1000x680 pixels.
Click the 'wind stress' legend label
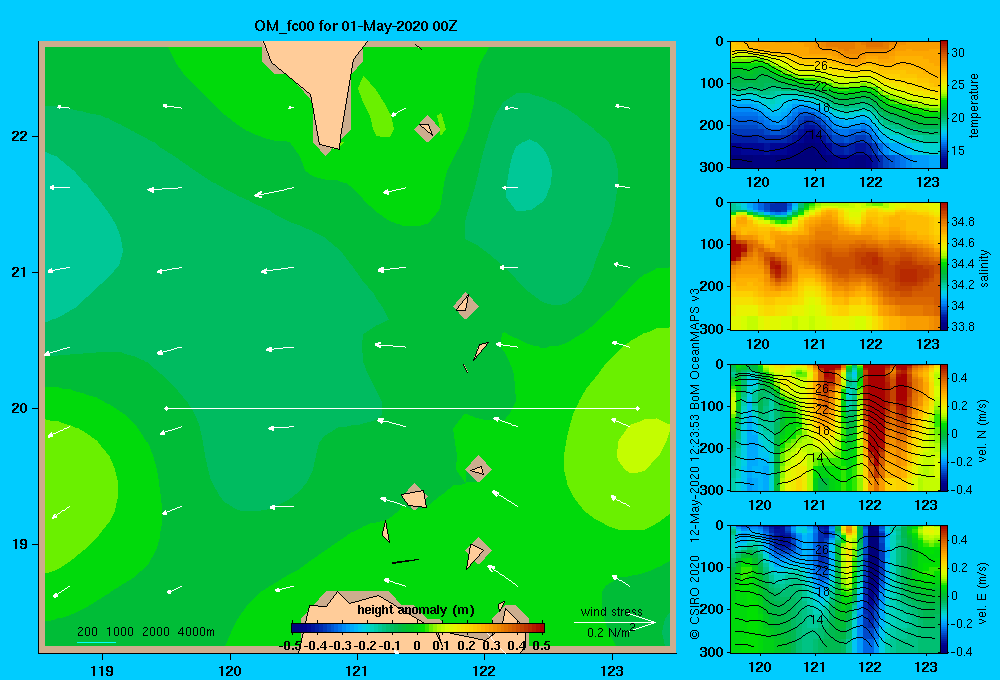pyautogui.click(x=612, y=612)
